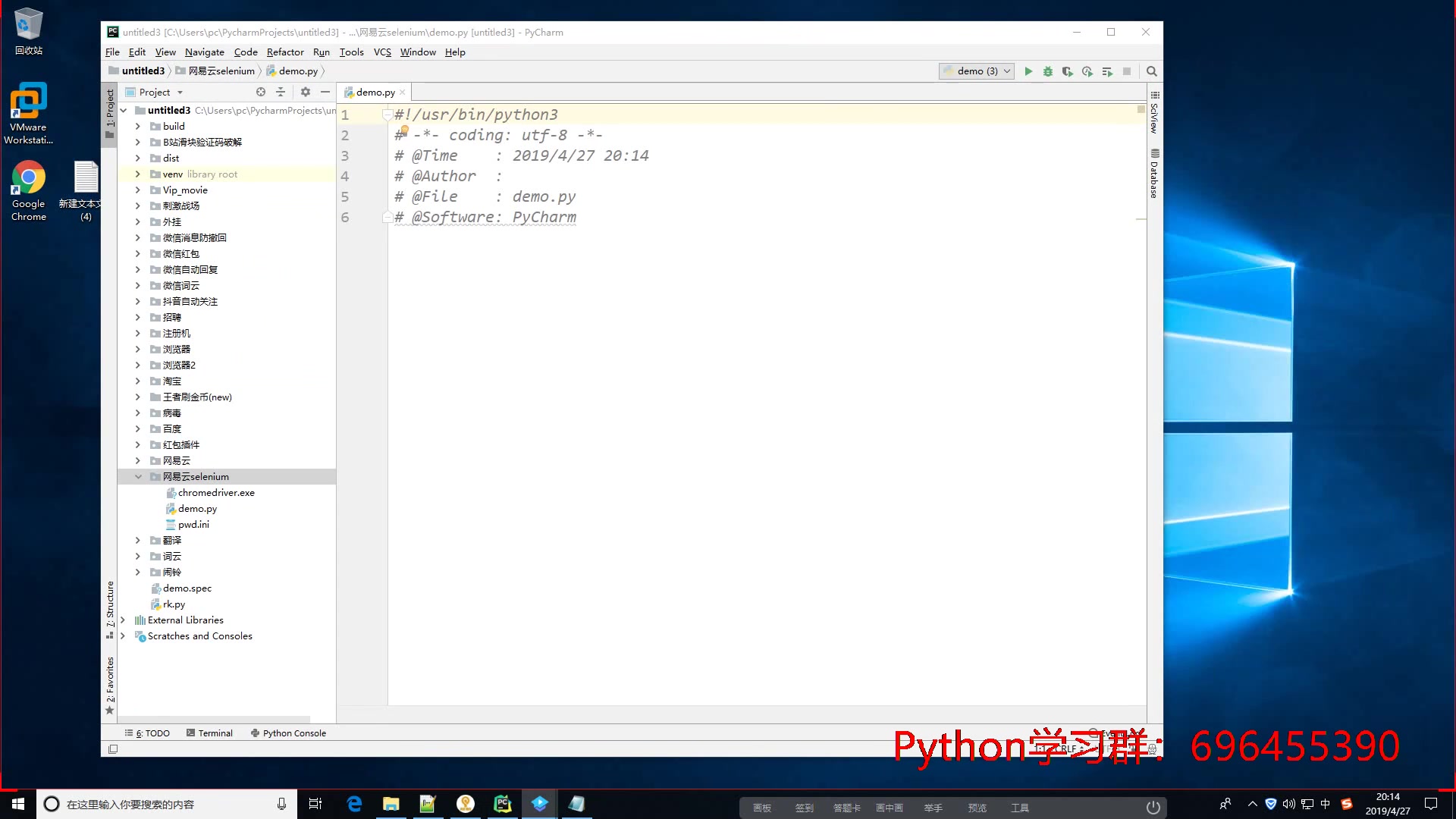Viewport: 1456px width, 819px height.
Task: Toggle the Project tool window side tab
Action: tap(110, 110)
